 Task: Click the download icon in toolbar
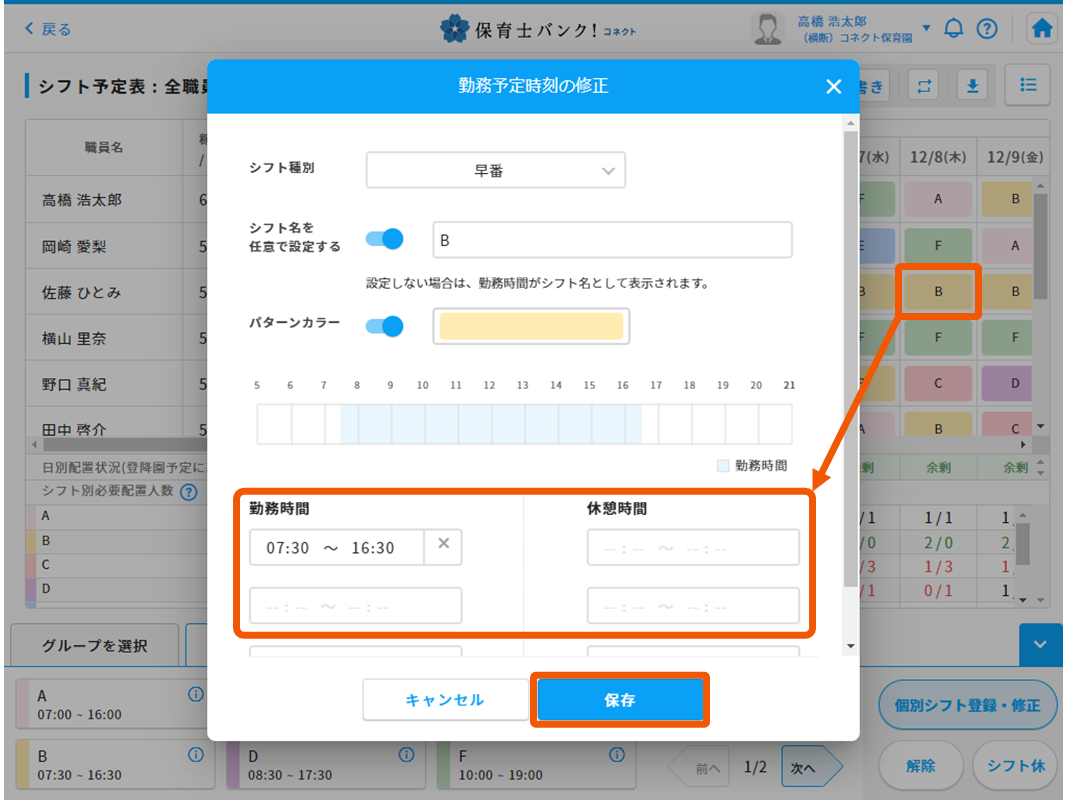pos(971,86)
